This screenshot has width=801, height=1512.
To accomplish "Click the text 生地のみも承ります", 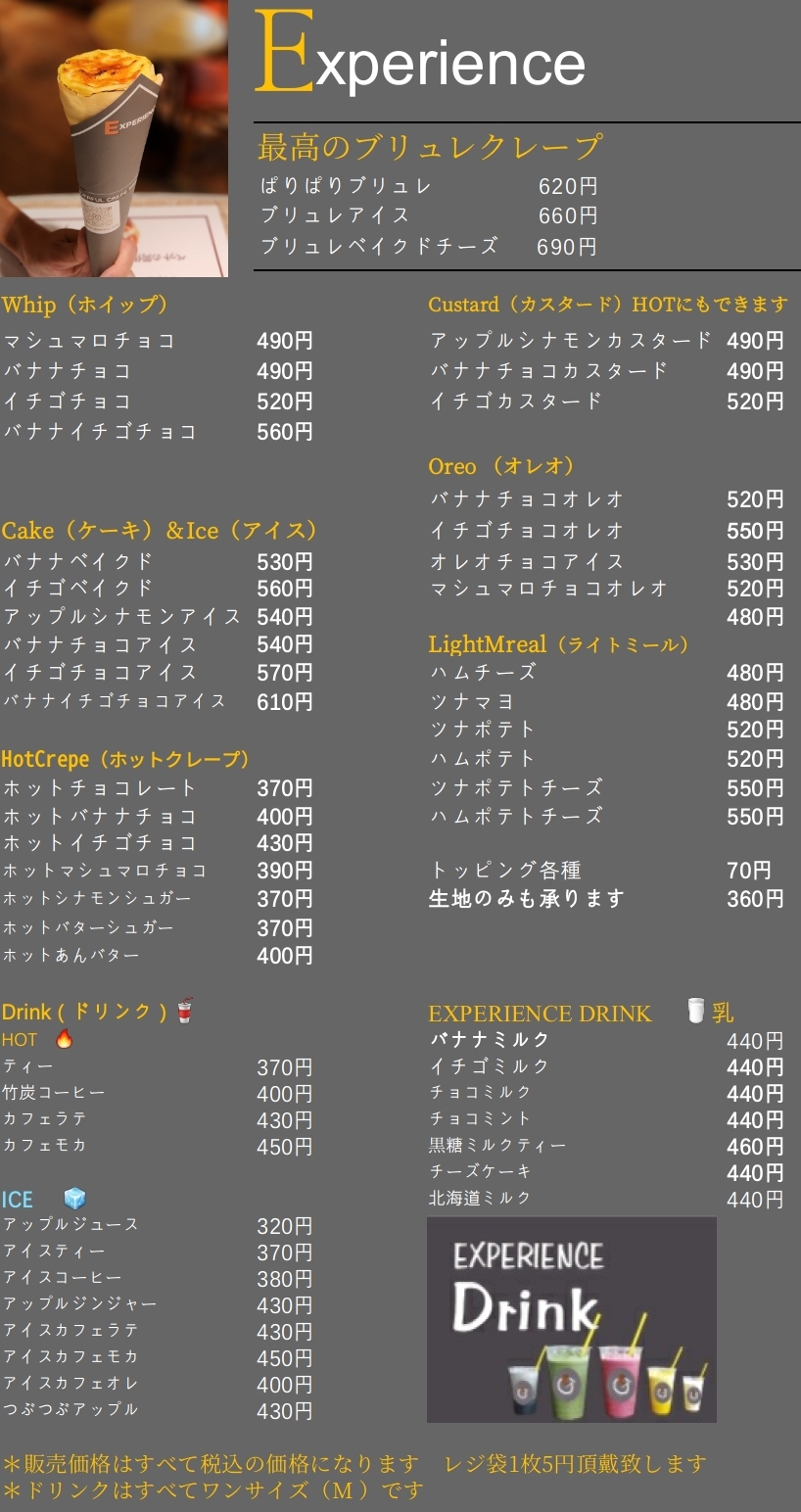I will (527, 899).
